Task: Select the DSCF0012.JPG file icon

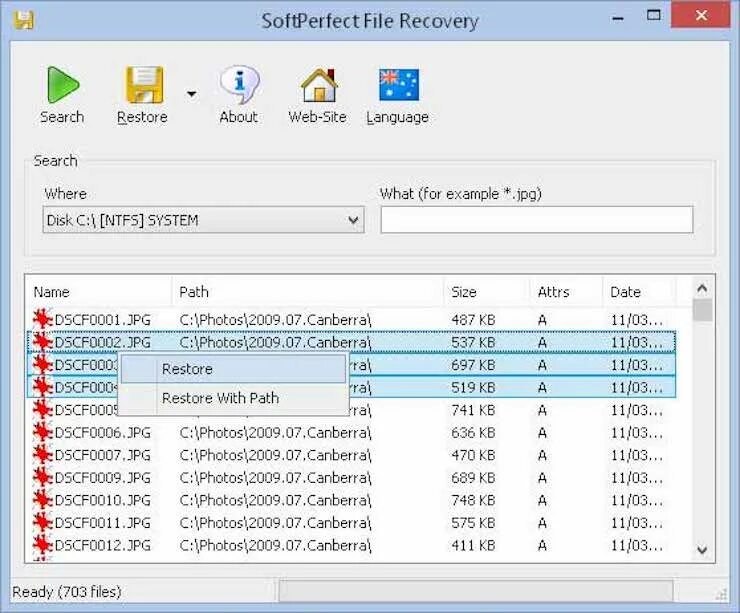Action: click(42, 546)
